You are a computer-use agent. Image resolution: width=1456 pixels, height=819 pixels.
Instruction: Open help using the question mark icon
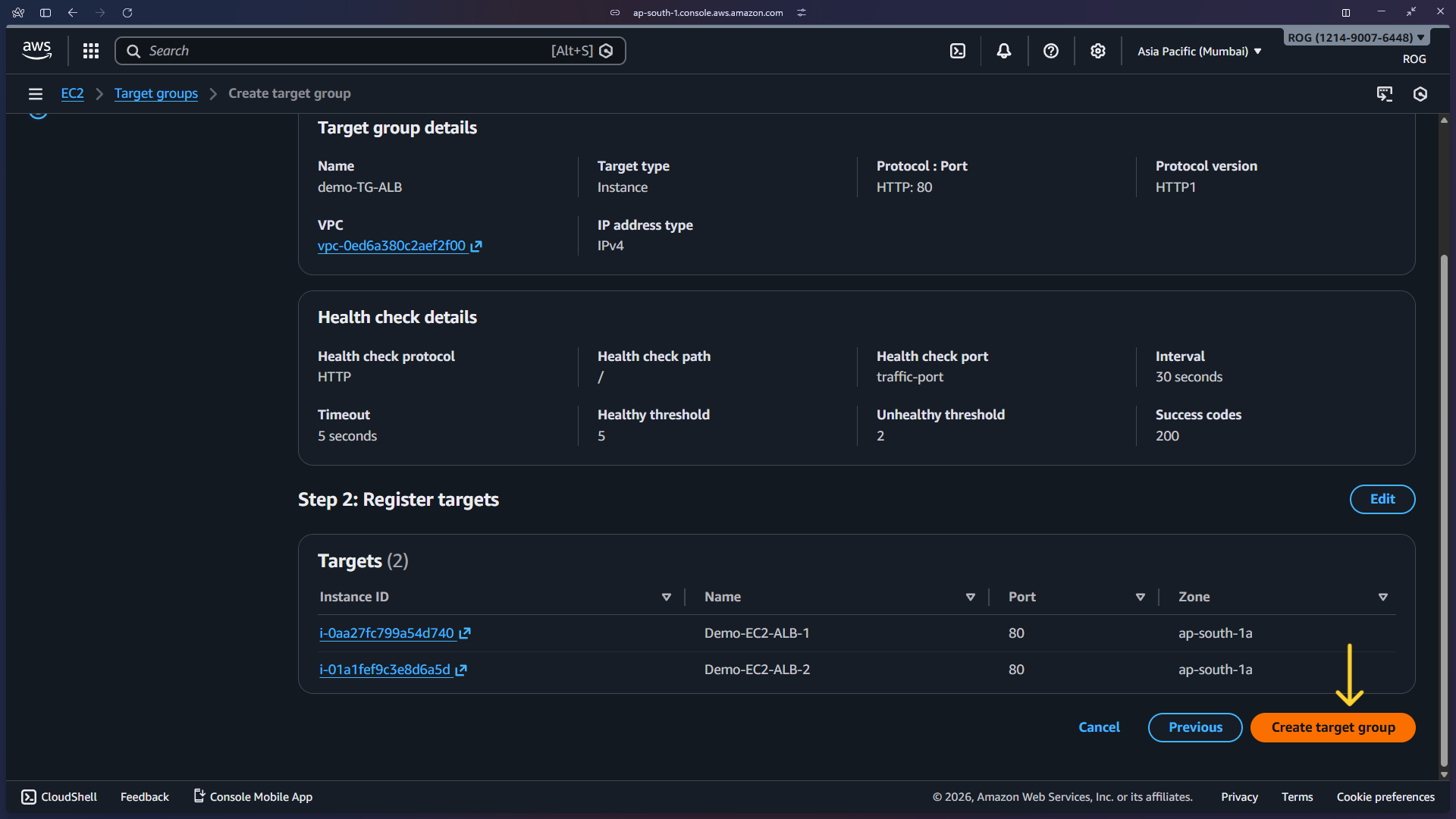coord(1051,51)
